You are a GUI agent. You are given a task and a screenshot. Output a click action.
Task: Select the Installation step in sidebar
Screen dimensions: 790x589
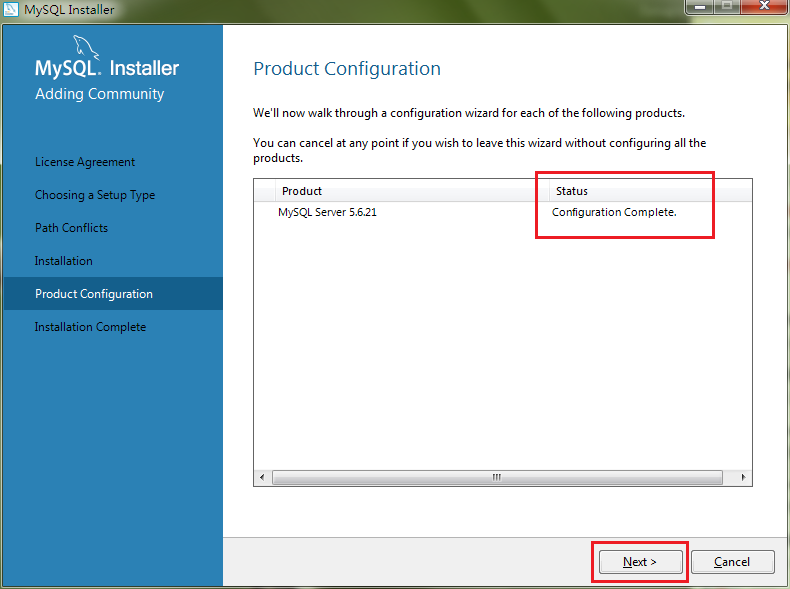[63, 261]
